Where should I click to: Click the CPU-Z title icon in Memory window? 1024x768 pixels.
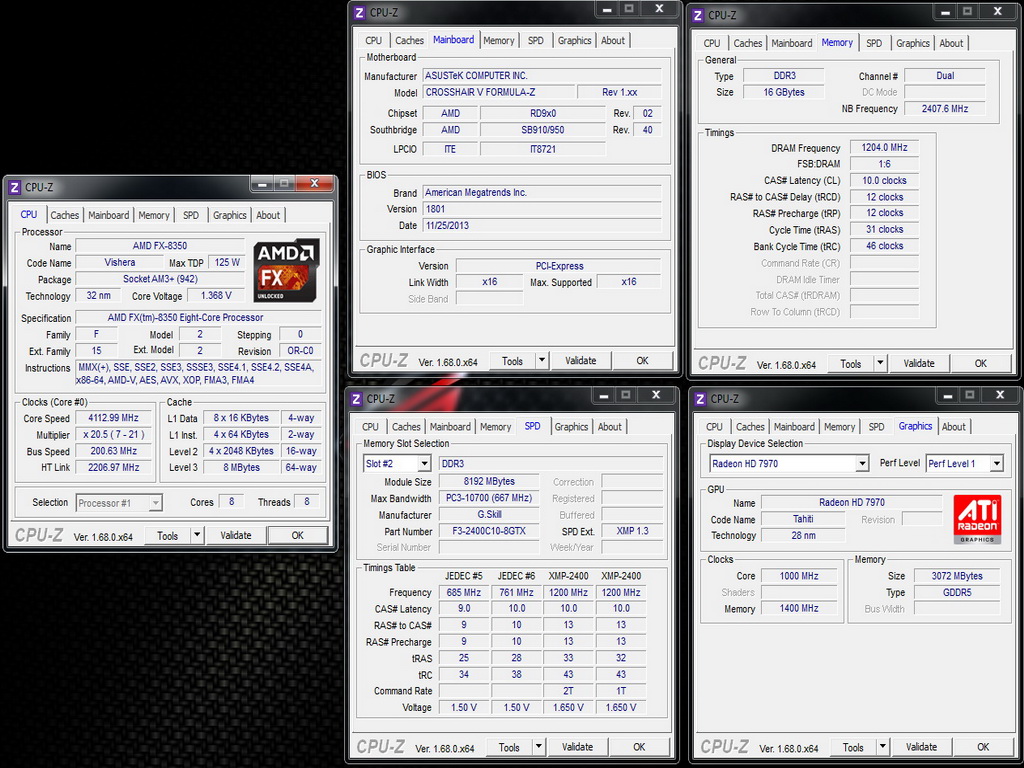pos(698,15)
